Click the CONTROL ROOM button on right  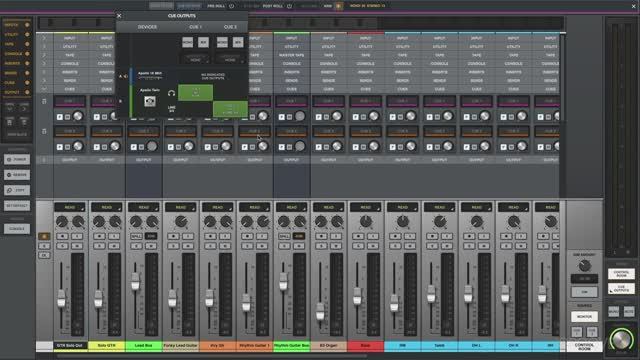pos(621,273)
